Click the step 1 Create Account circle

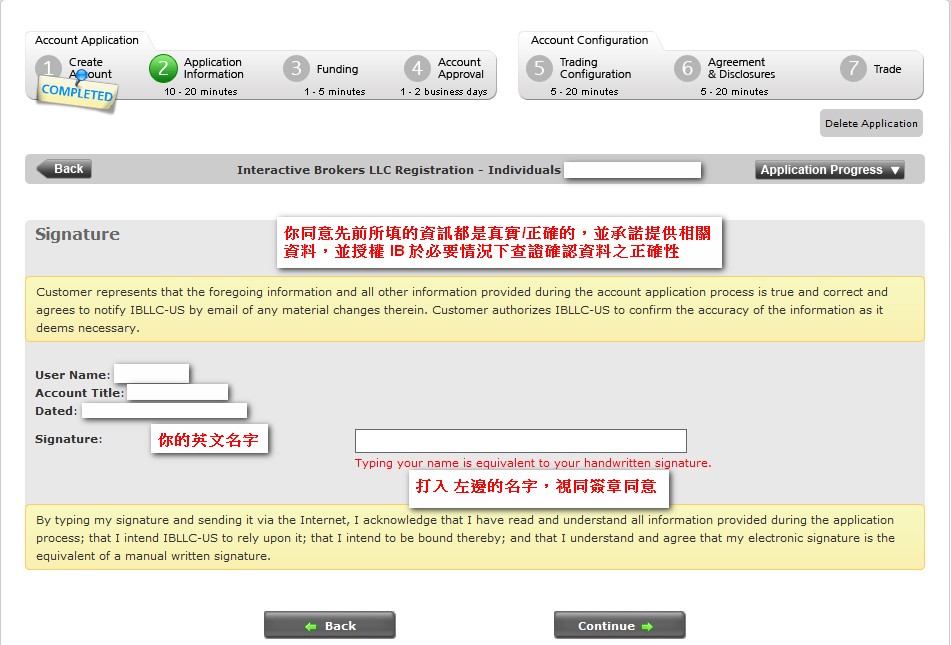[49, 68]
